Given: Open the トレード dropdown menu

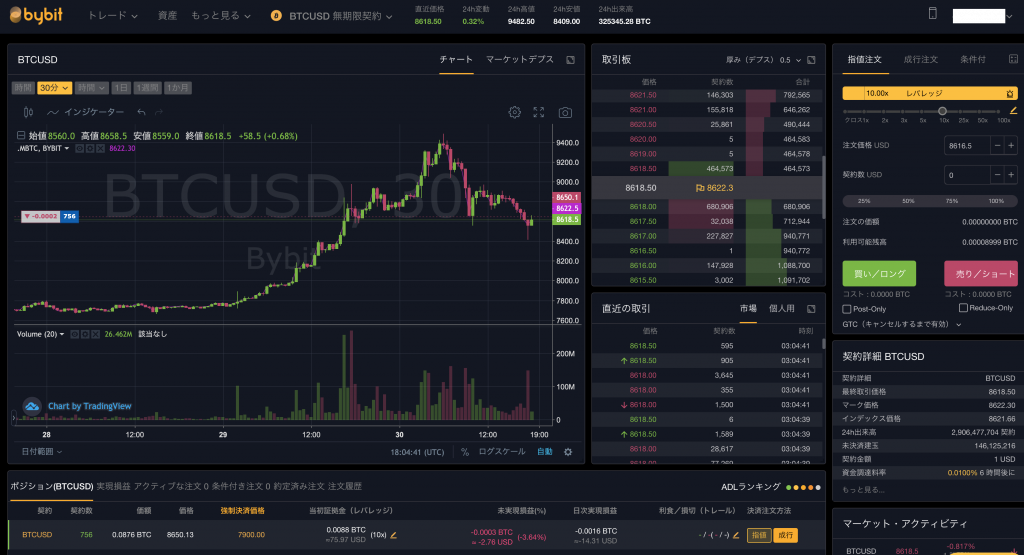Looking at the screenshot, I should pyautogui.click(x=112, y=16).
